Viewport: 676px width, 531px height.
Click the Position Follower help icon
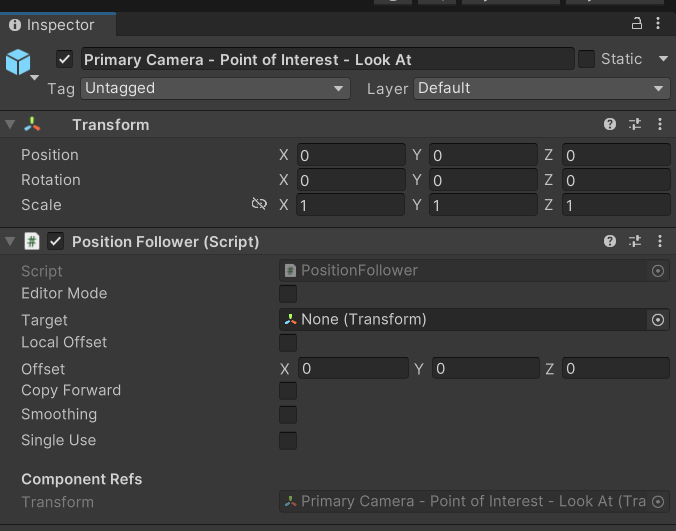(x=610, y=241)
